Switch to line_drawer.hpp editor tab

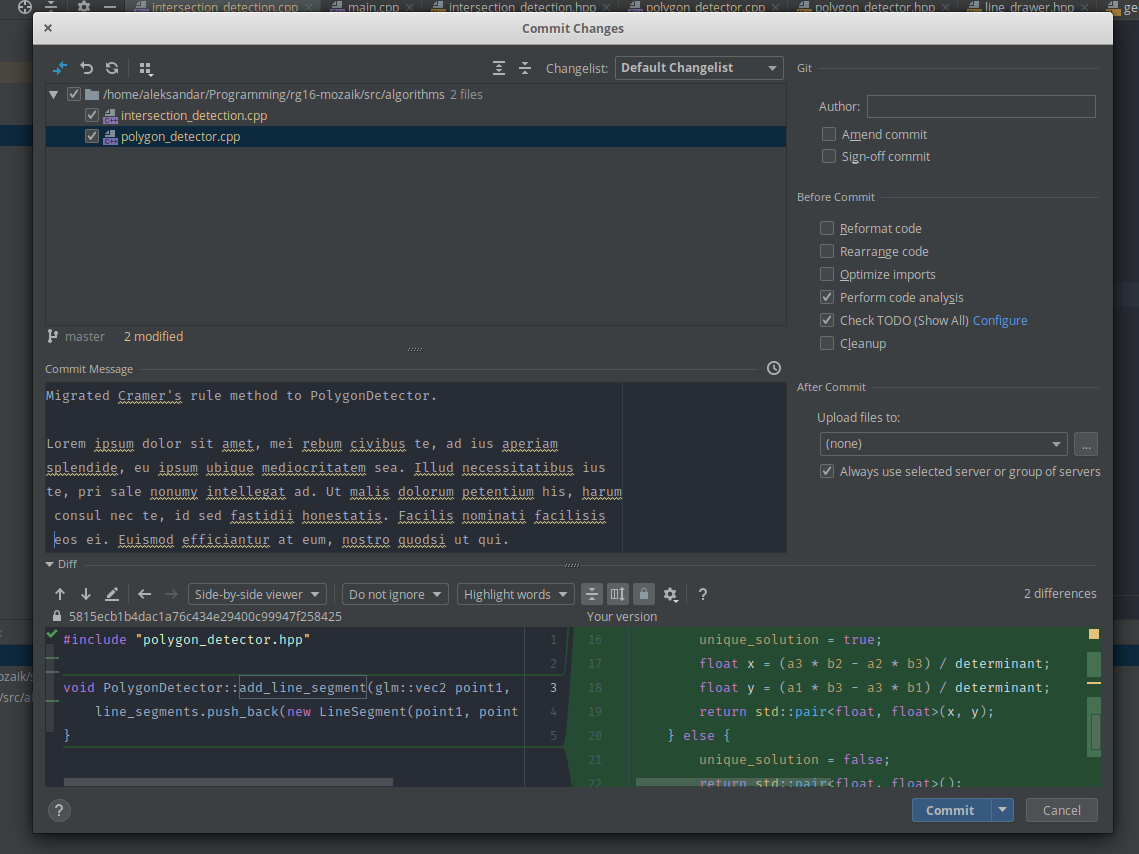(x=1029, y=7)
